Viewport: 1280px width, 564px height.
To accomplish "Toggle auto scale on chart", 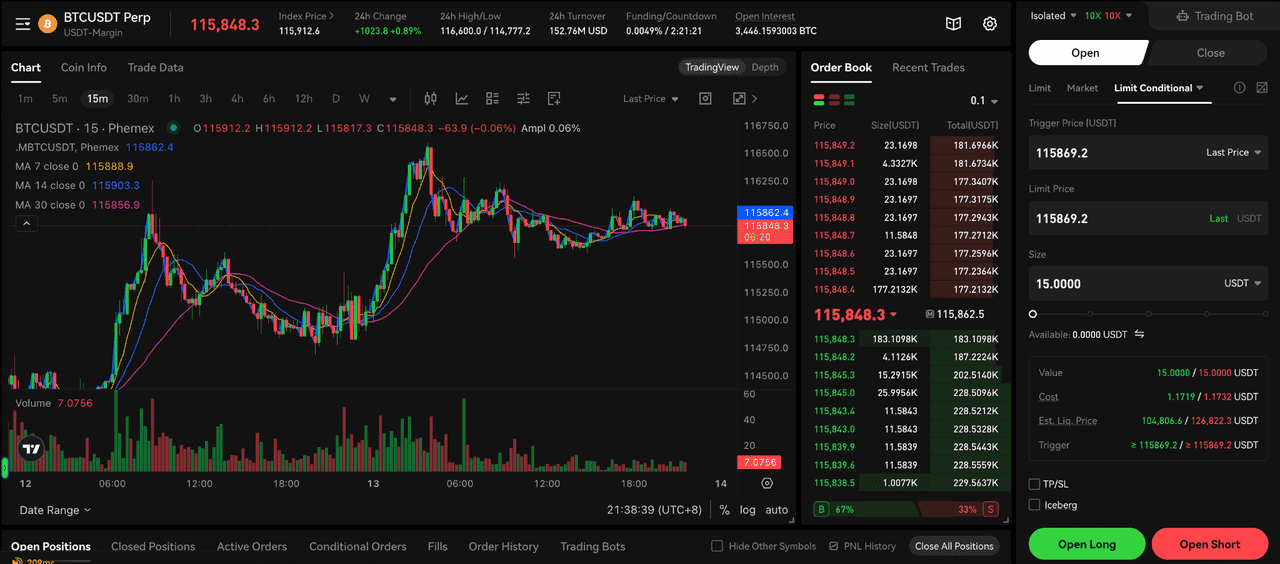I will [x=777, y=510].
